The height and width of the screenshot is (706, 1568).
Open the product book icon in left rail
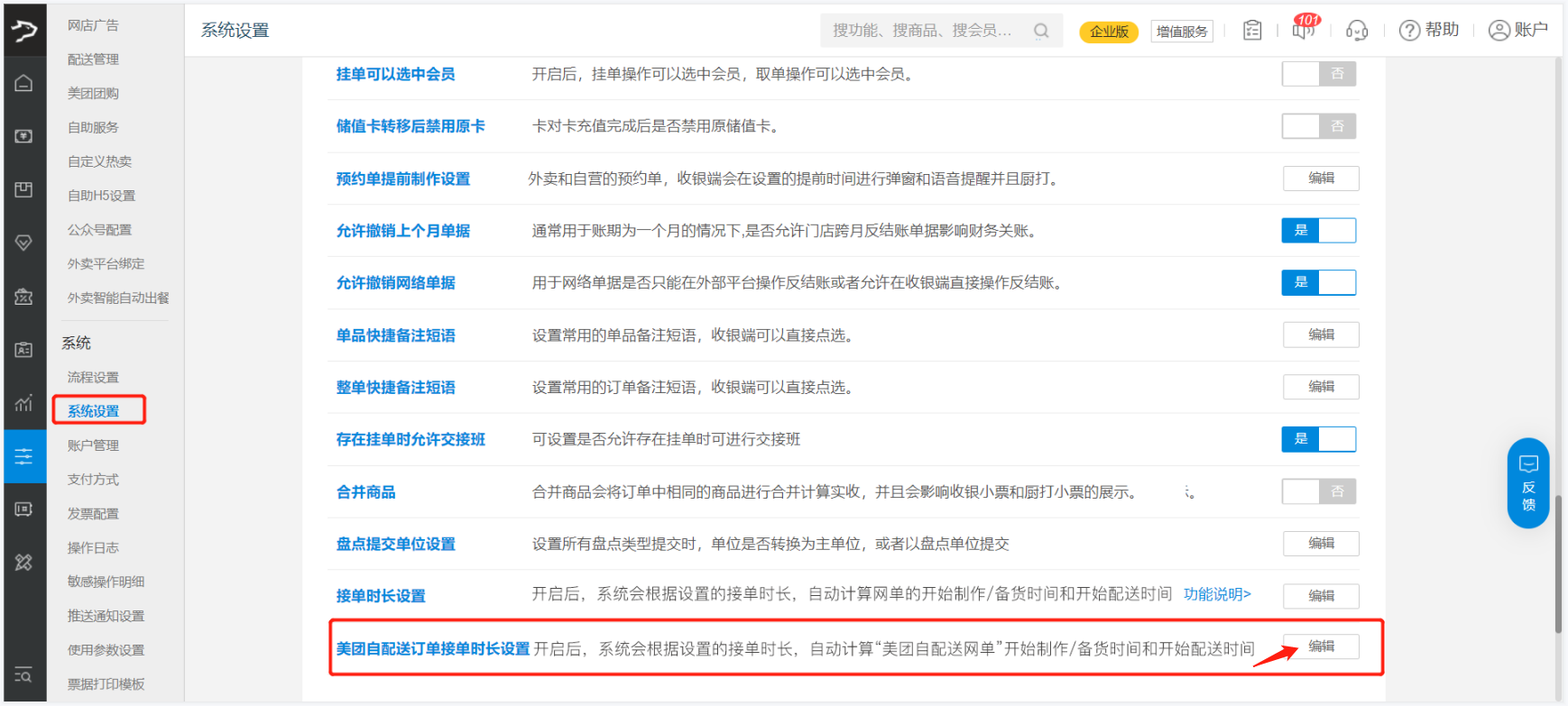pos(24,189)
